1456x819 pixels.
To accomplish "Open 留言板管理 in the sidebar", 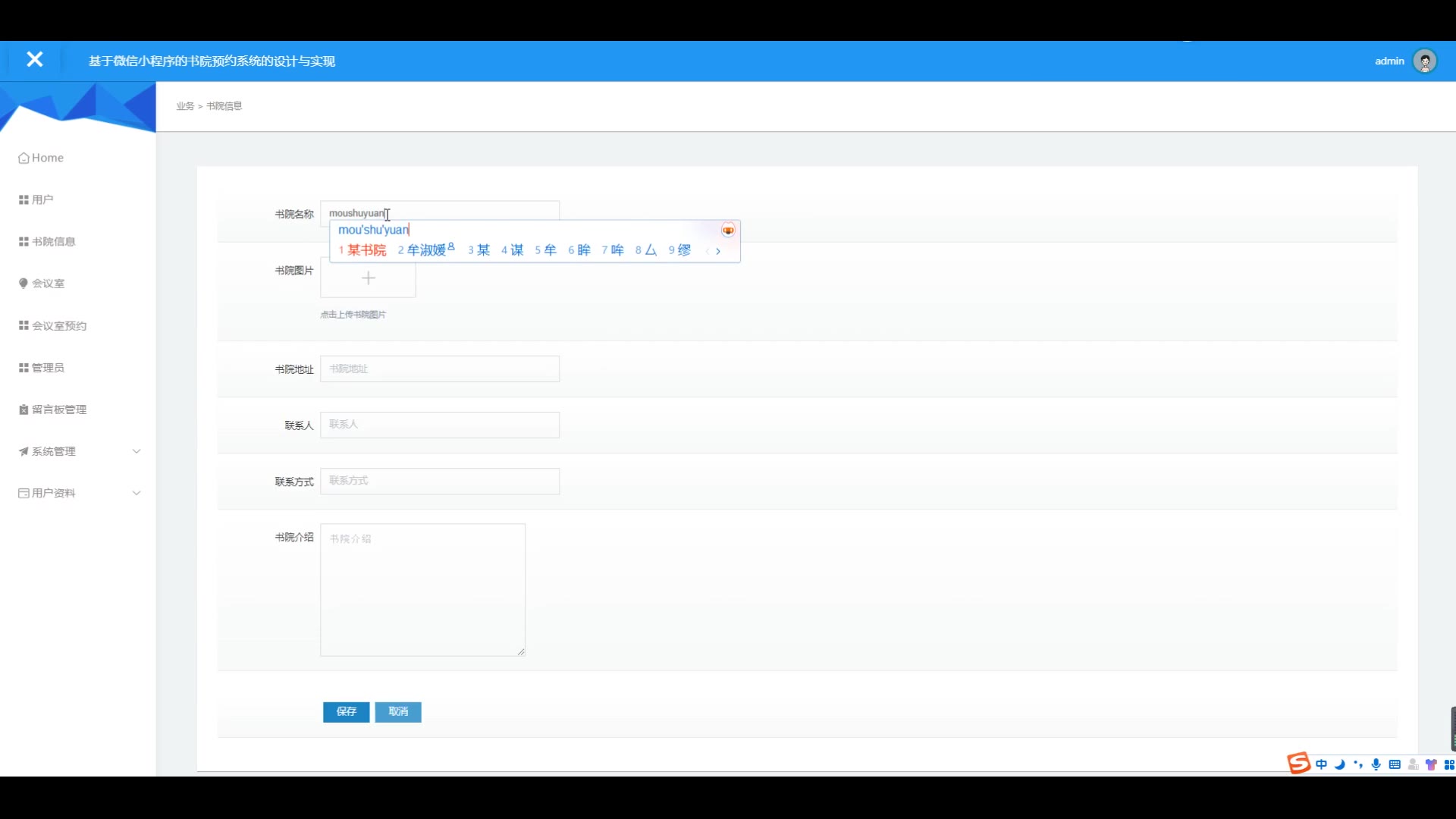I will (59, 409).
